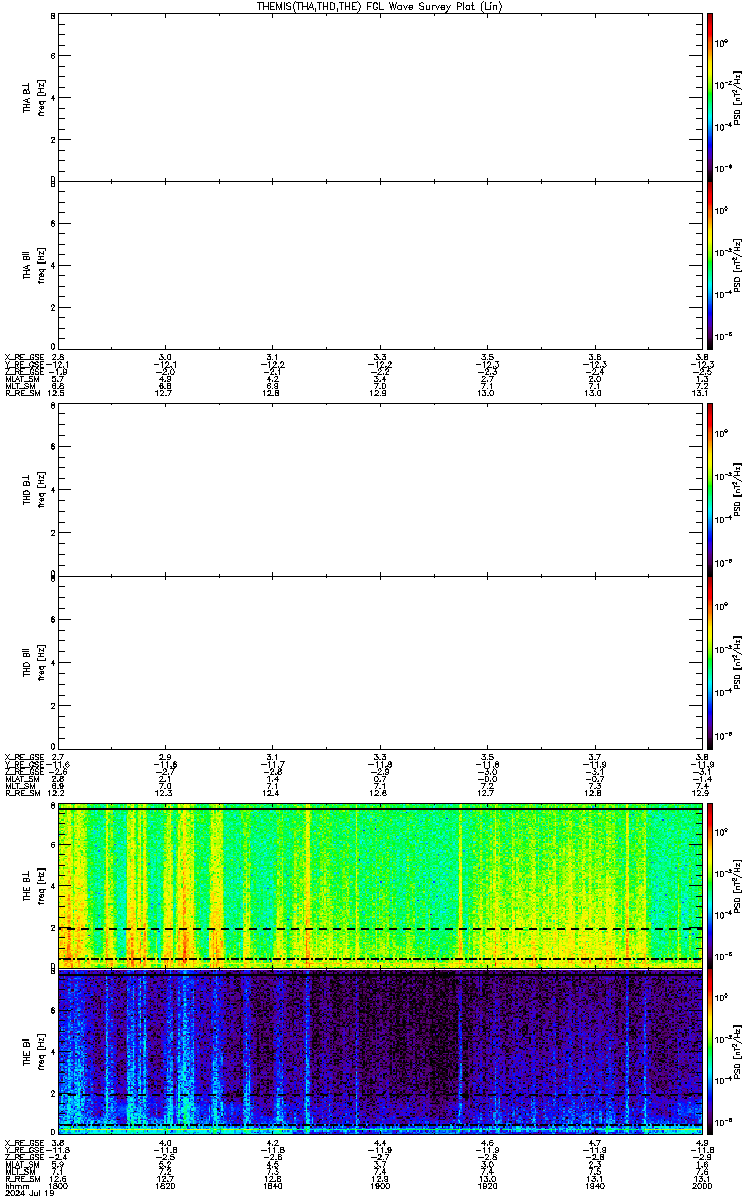Click the 1840 time tick label
This screenshot has width=750, height=1200.
(x=273, y=1185)
